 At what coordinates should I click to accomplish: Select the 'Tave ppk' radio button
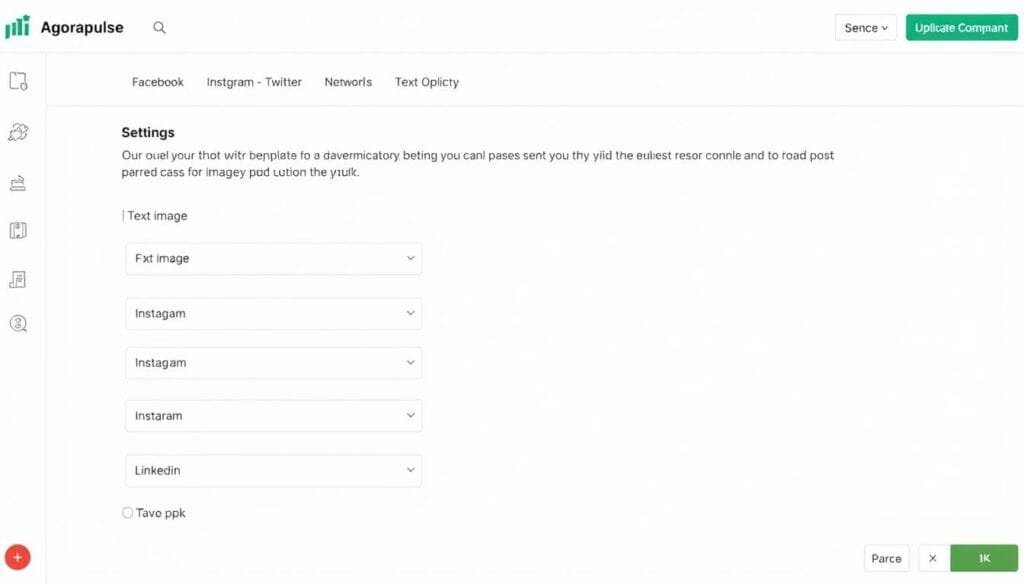click(127, 513)
